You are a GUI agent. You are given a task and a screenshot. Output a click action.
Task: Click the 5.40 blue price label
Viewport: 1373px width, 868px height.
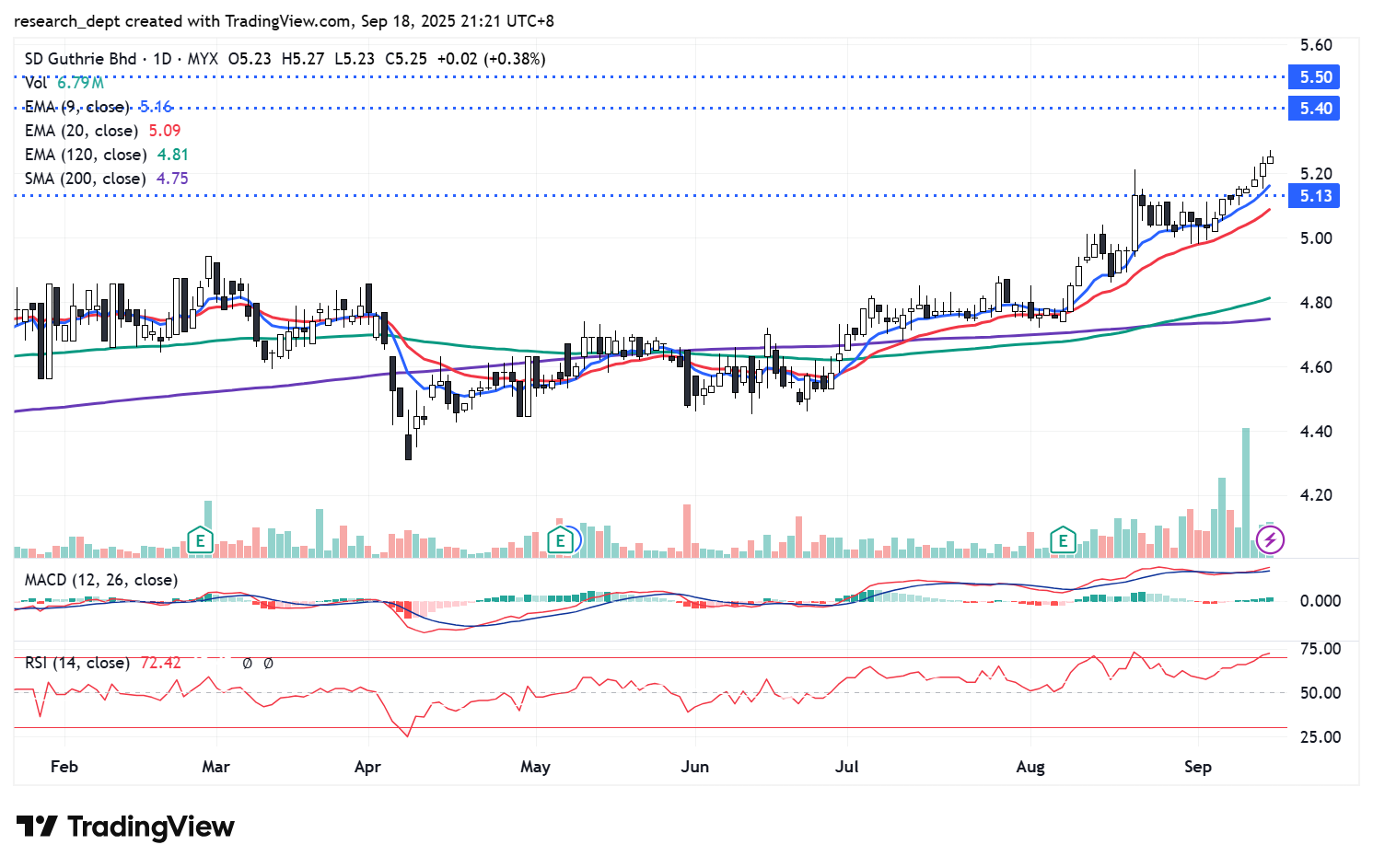(1315, 109)
